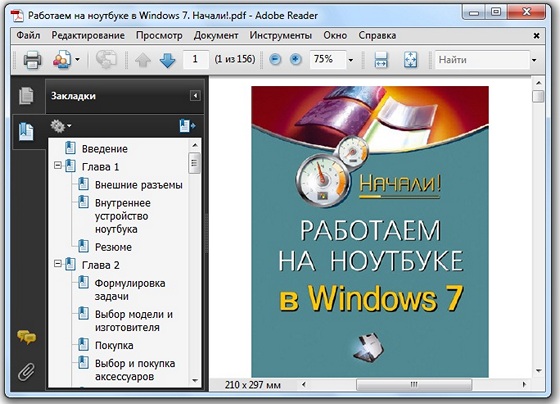This screenshot has height=404, width=560.
Task: Click the 210 x 297 мм page size label
Action: pyautogui.click(x=252, y=385)
